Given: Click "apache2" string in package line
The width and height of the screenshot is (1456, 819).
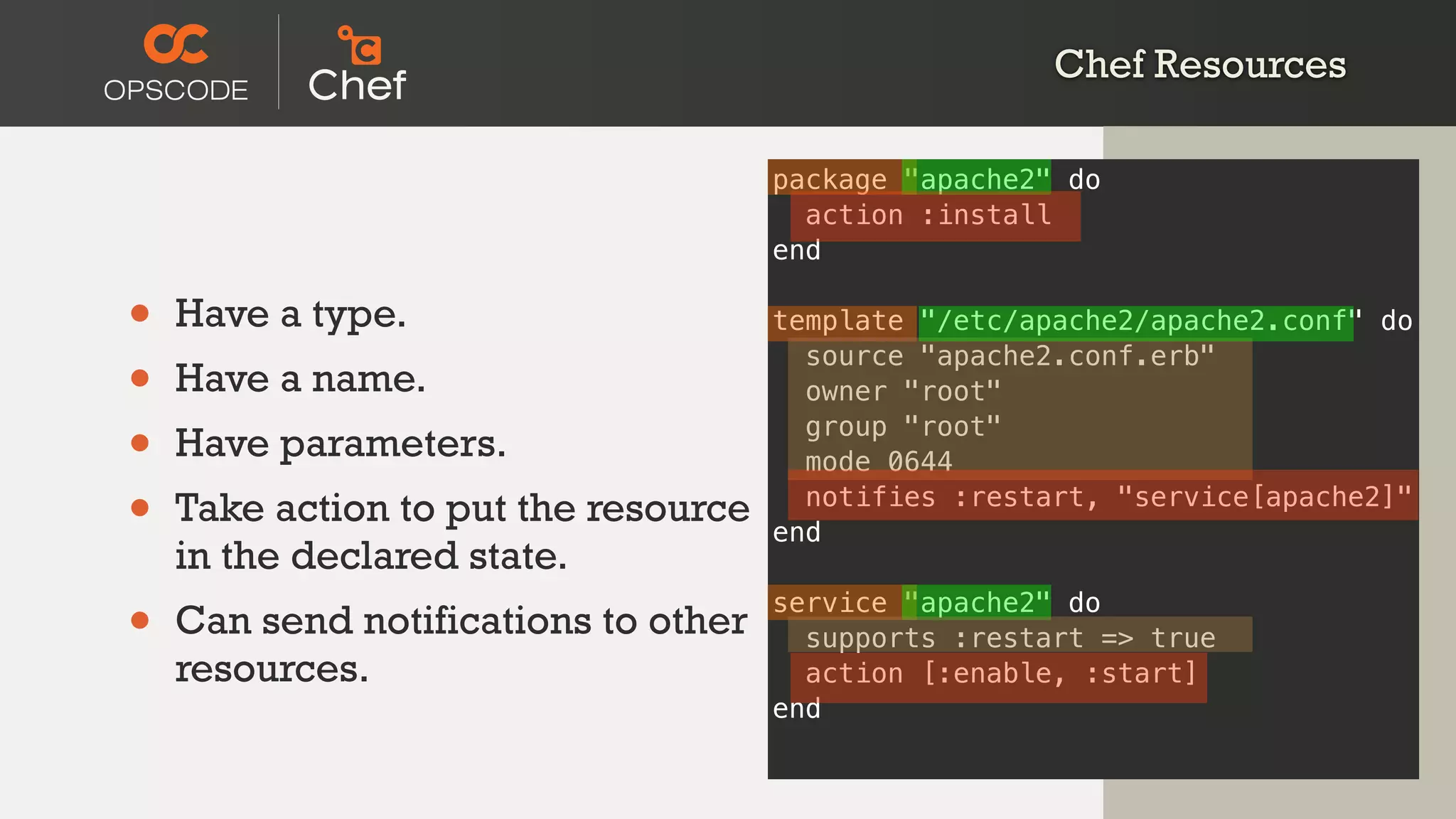Looking at the screenshot, I should pyautogui.click(x=977, y=180).
